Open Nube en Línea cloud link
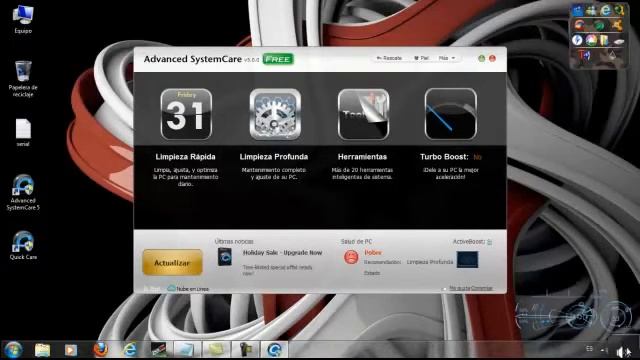The height and width of the screenshot is (360, 640). pos(188,289)
